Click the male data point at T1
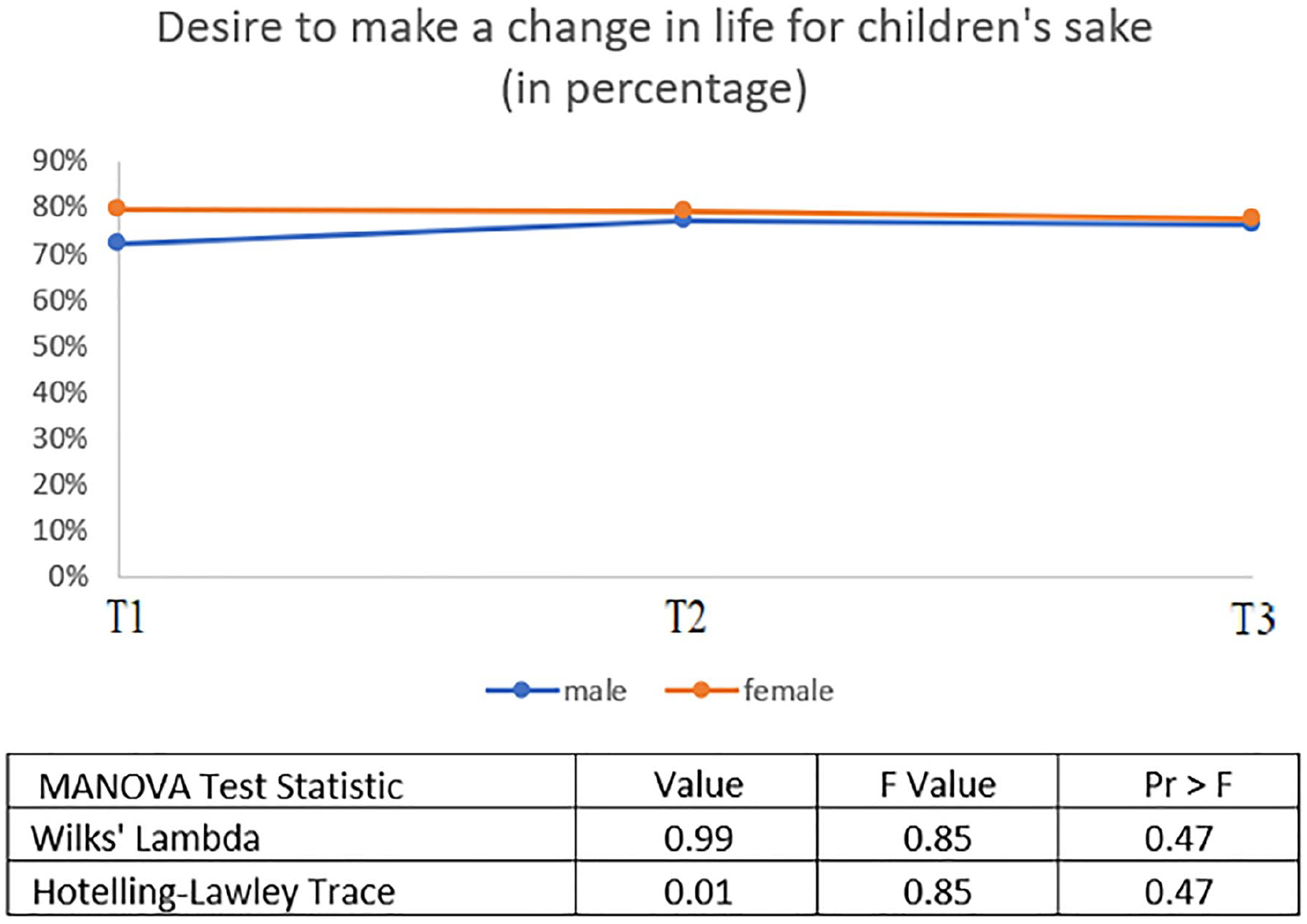This screenshot has width=1307, height=924. [117, 242]
